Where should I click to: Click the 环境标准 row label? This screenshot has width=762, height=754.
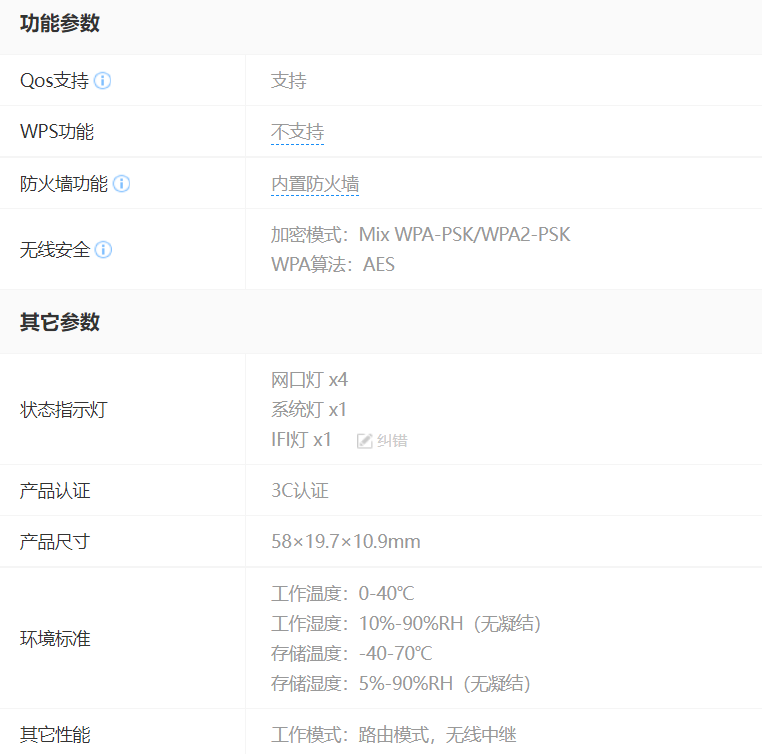click(55, 639)
